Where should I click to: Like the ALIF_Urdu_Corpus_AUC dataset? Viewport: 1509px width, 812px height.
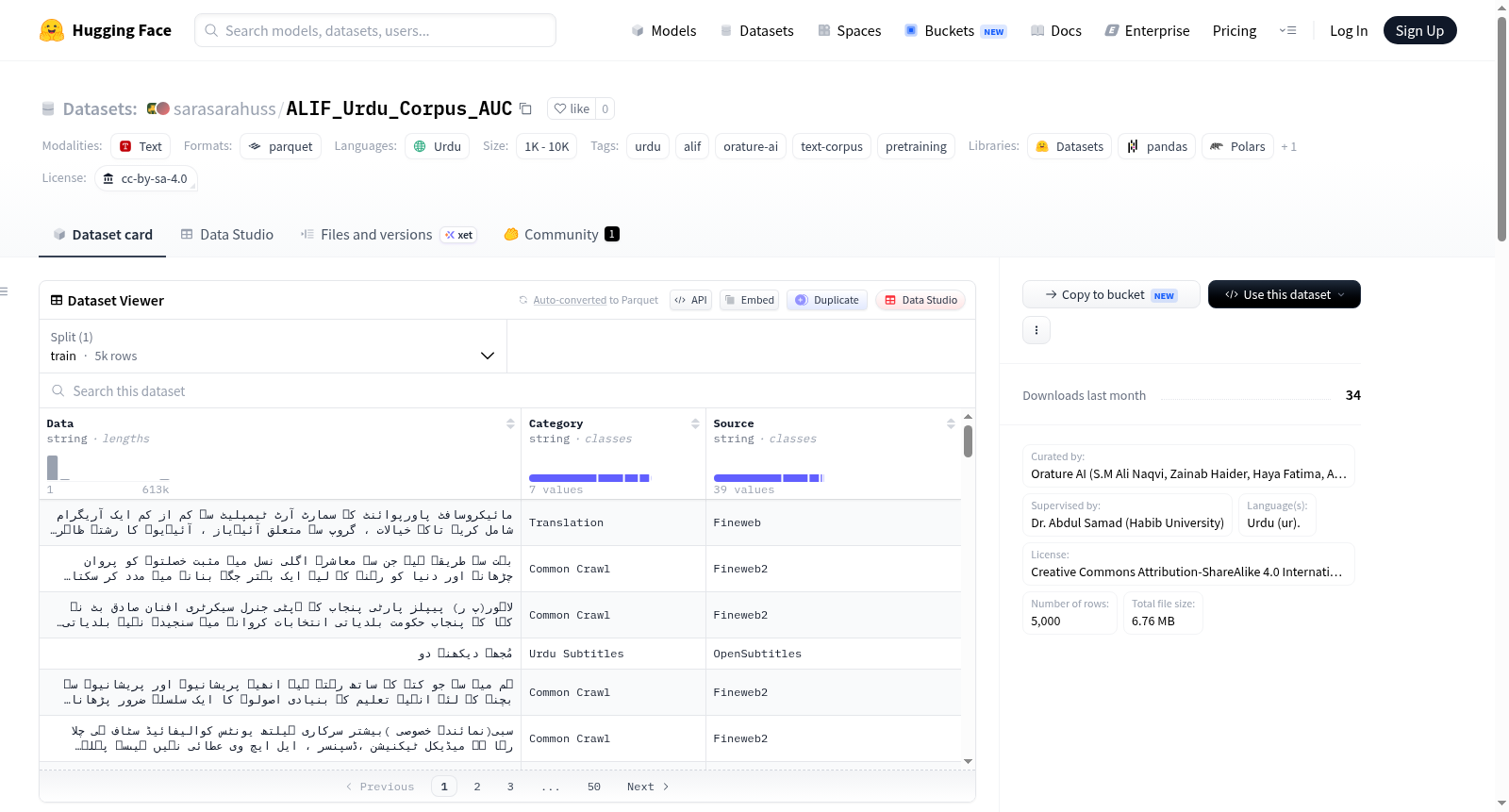(x=572, y=108)
